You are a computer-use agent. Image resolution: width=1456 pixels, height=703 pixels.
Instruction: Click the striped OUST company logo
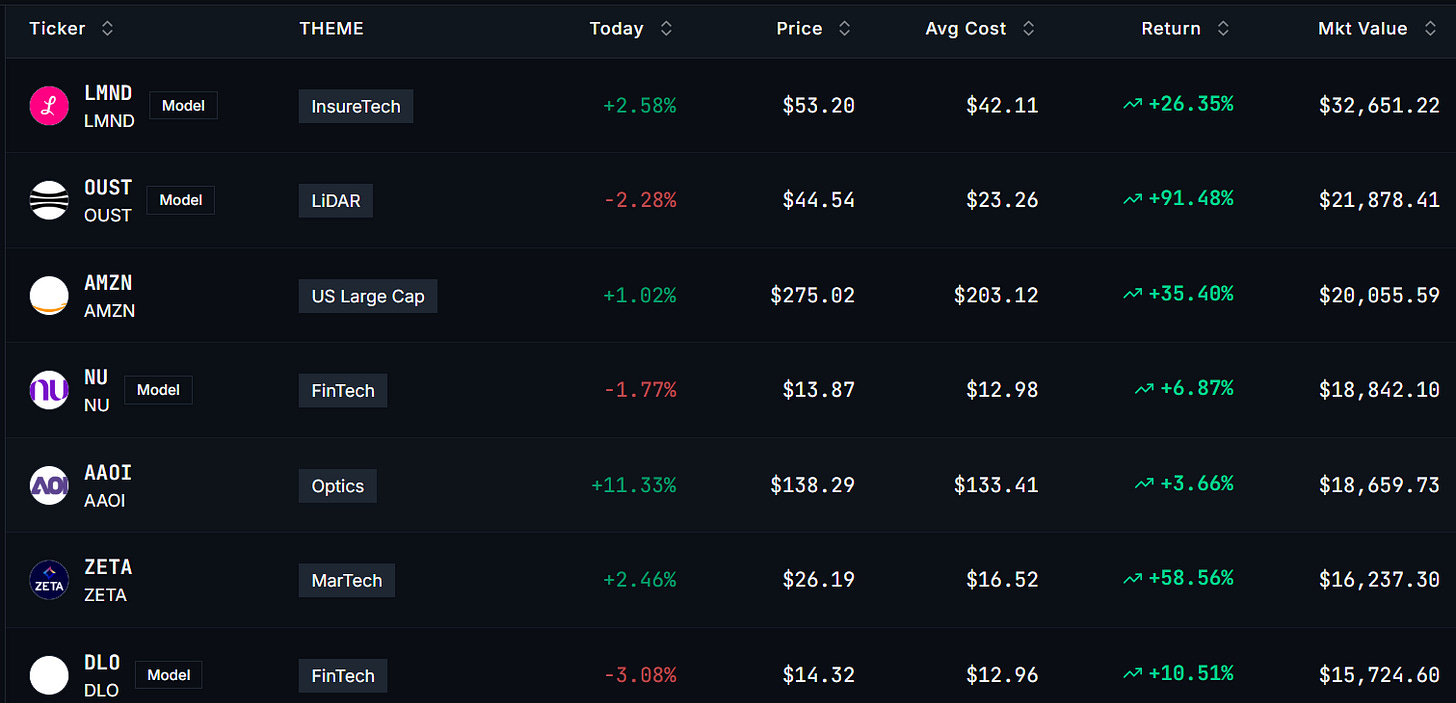click(49, 201)
